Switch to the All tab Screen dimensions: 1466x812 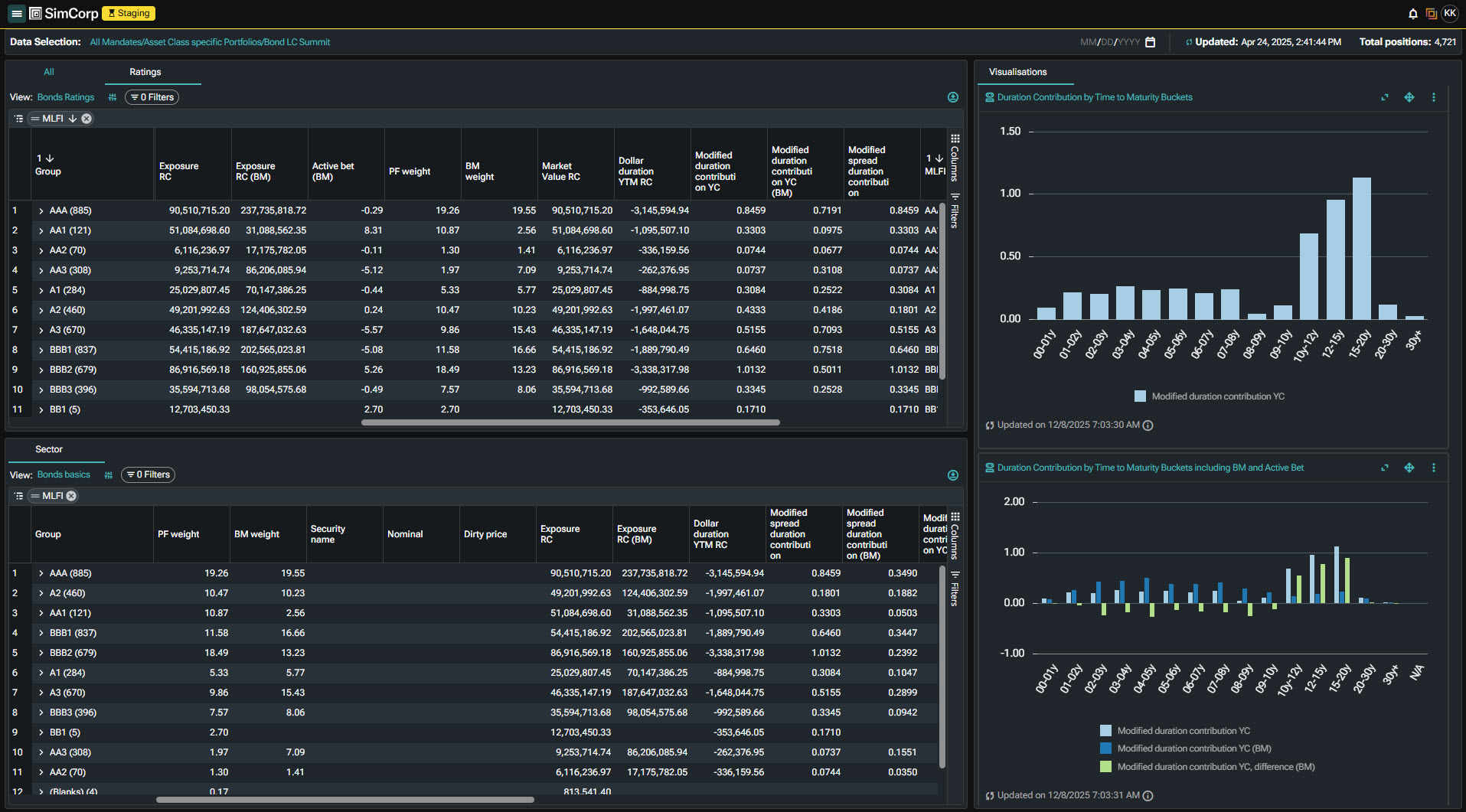tap(49, 72)
